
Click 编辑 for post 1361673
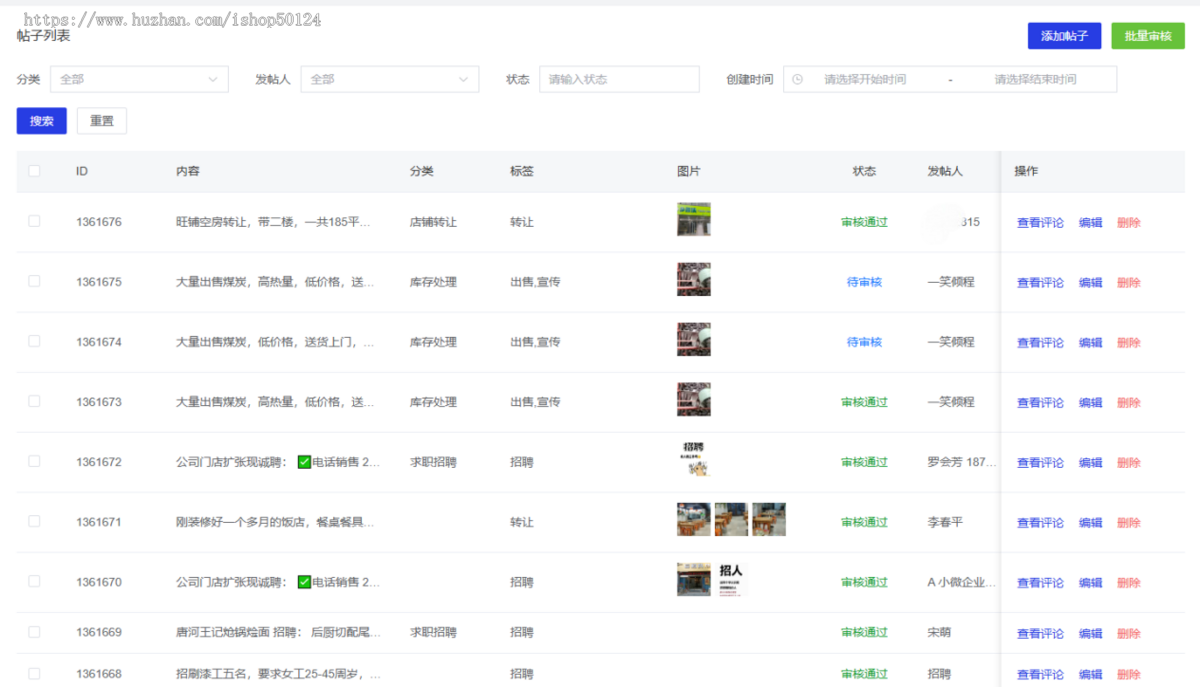(x=1090, y=402)
